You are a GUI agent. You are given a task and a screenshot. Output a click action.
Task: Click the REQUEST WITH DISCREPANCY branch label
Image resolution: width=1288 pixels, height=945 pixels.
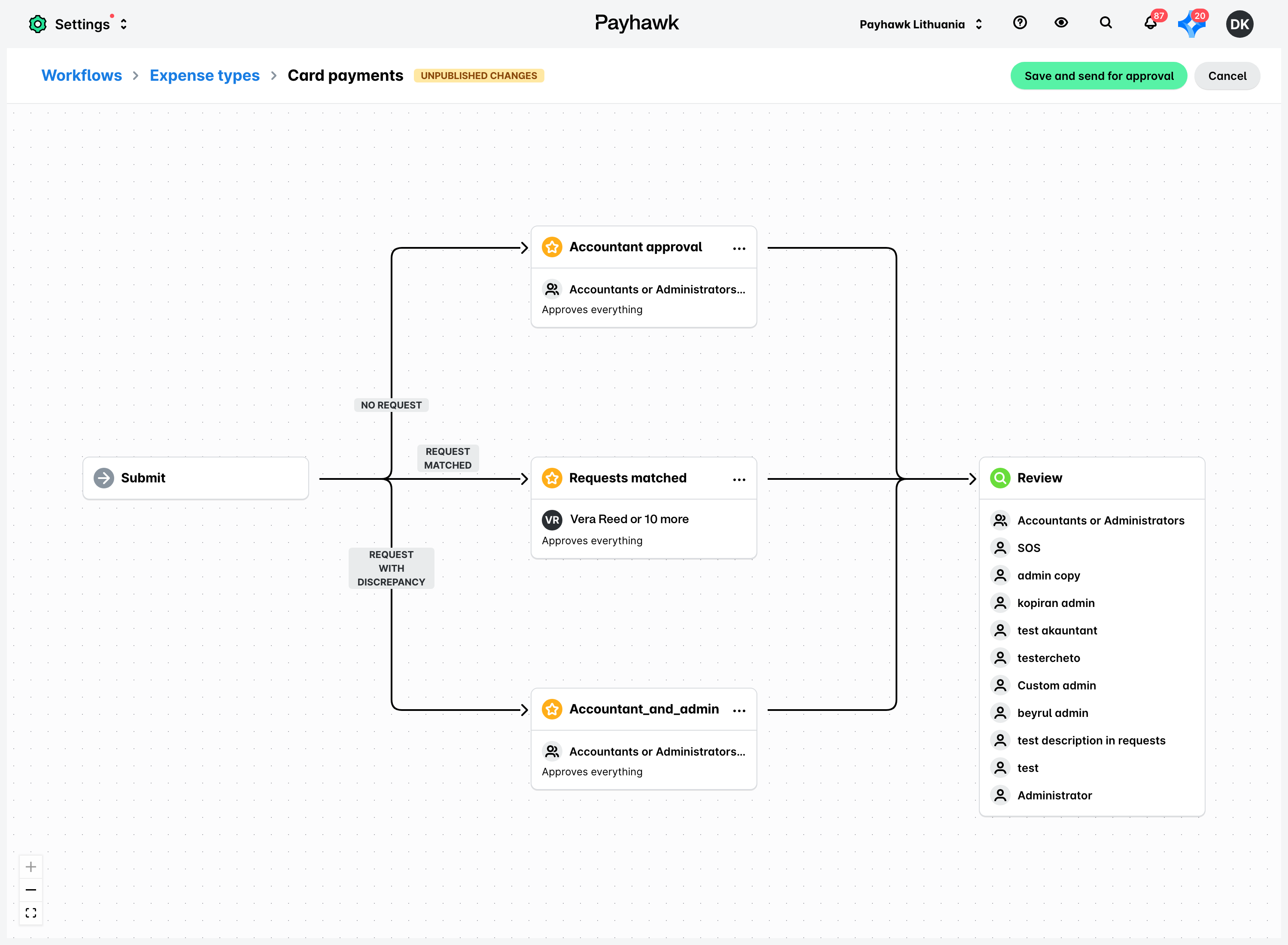click(x=391, y=568)
